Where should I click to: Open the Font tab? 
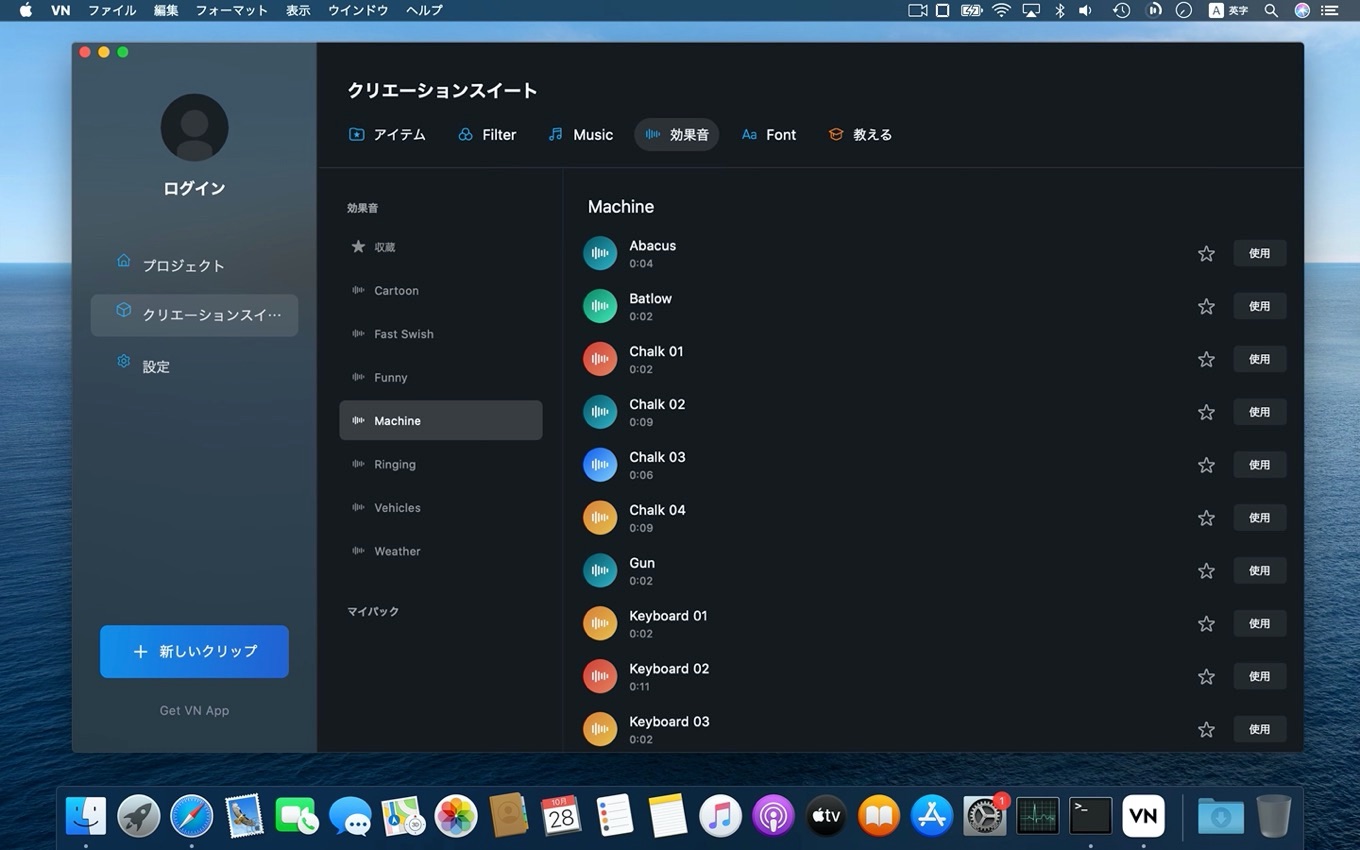pyautogui.click(x=769, y=134)
